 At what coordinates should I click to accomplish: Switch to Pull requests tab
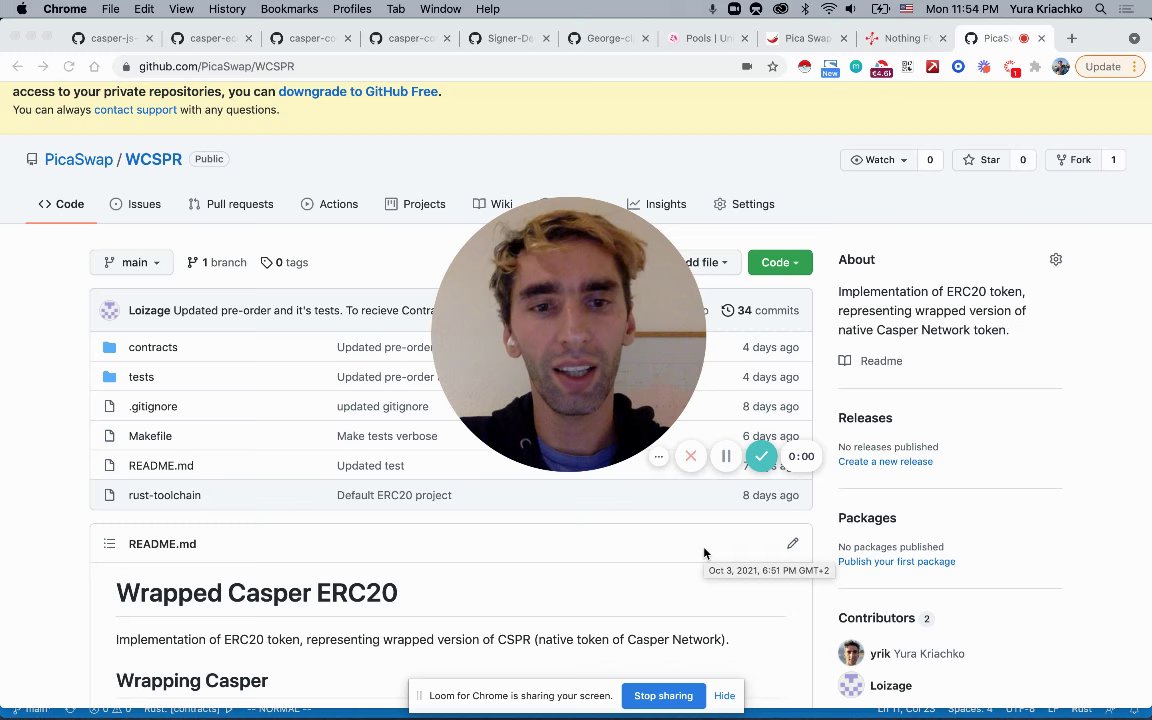tap(231, 204)
